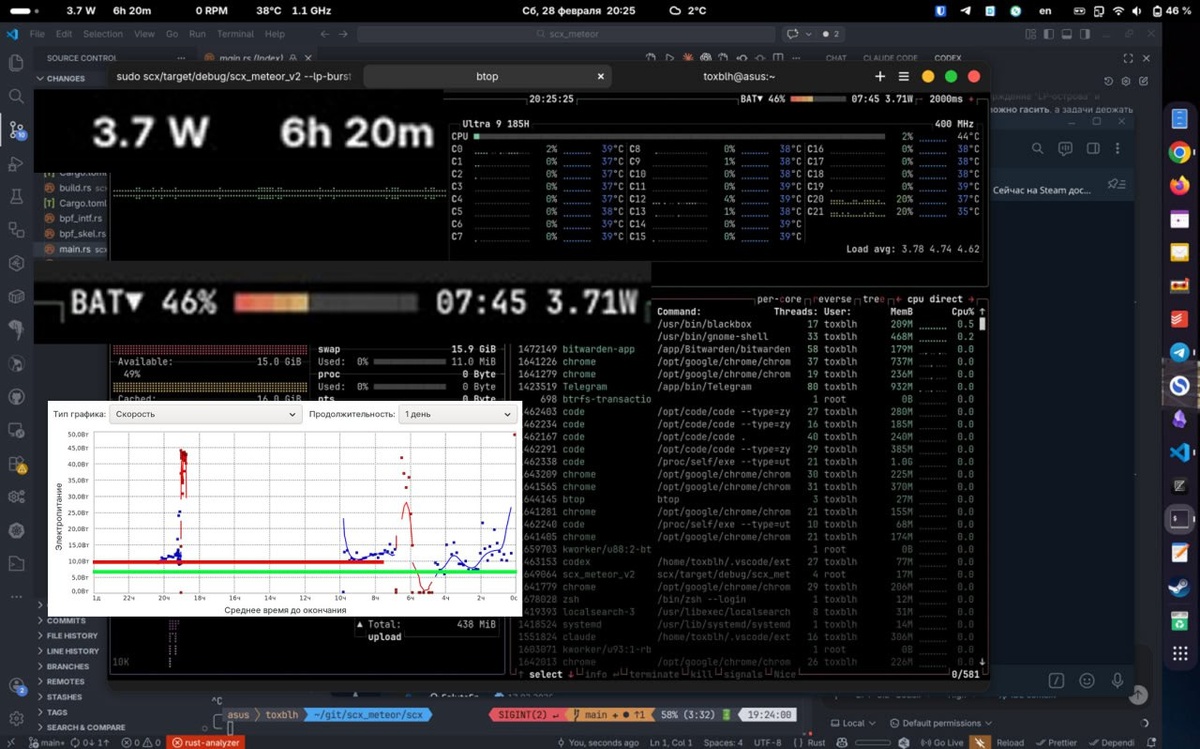Click chat history icon in Codex panel
Screen dimensions: 1200x749
point(1108,83)
